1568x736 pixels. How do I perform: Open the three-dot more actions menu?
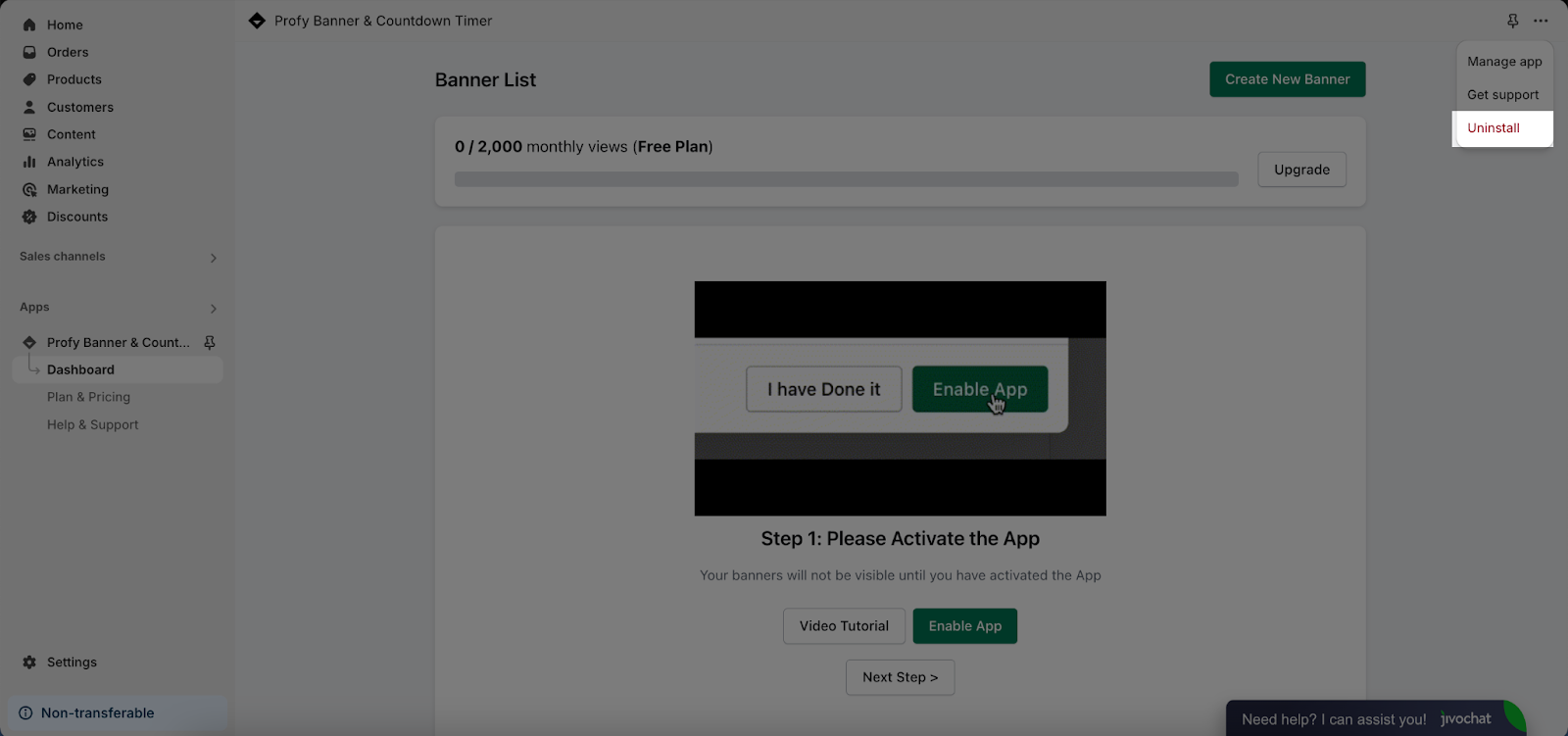(x=1541, y=21)
